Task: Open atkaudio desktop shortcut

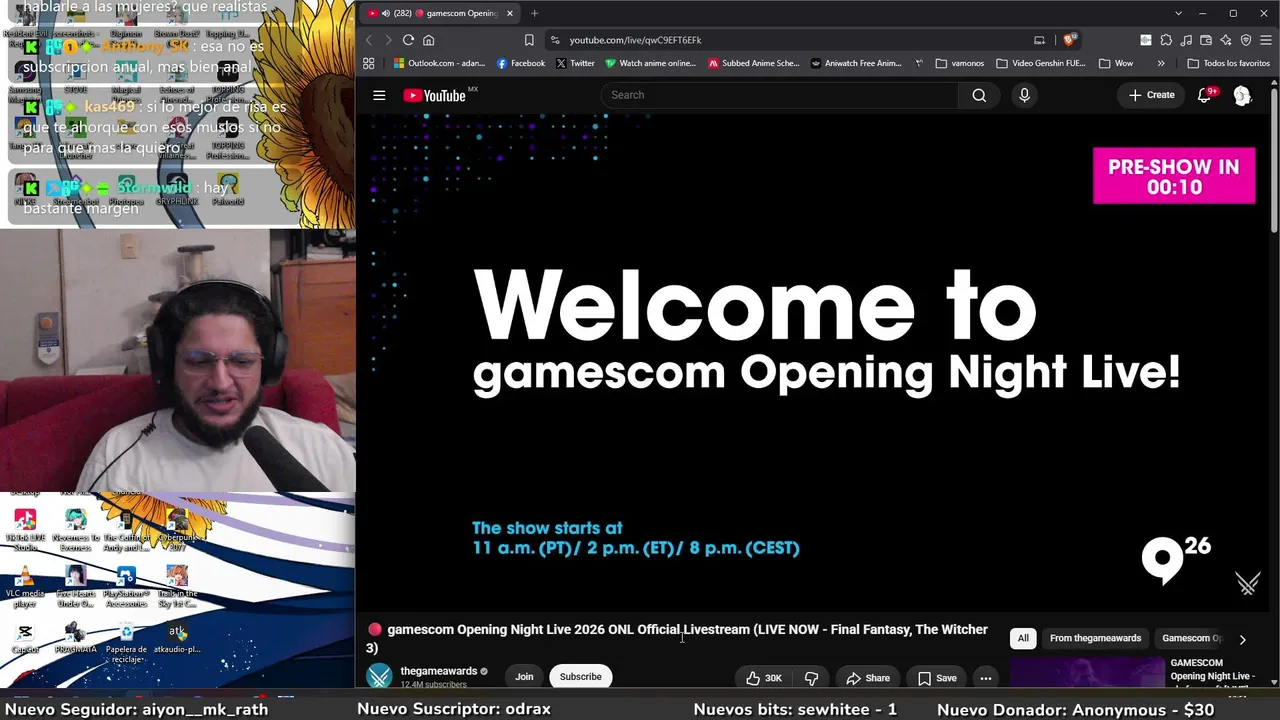Action: coord(177,639)
